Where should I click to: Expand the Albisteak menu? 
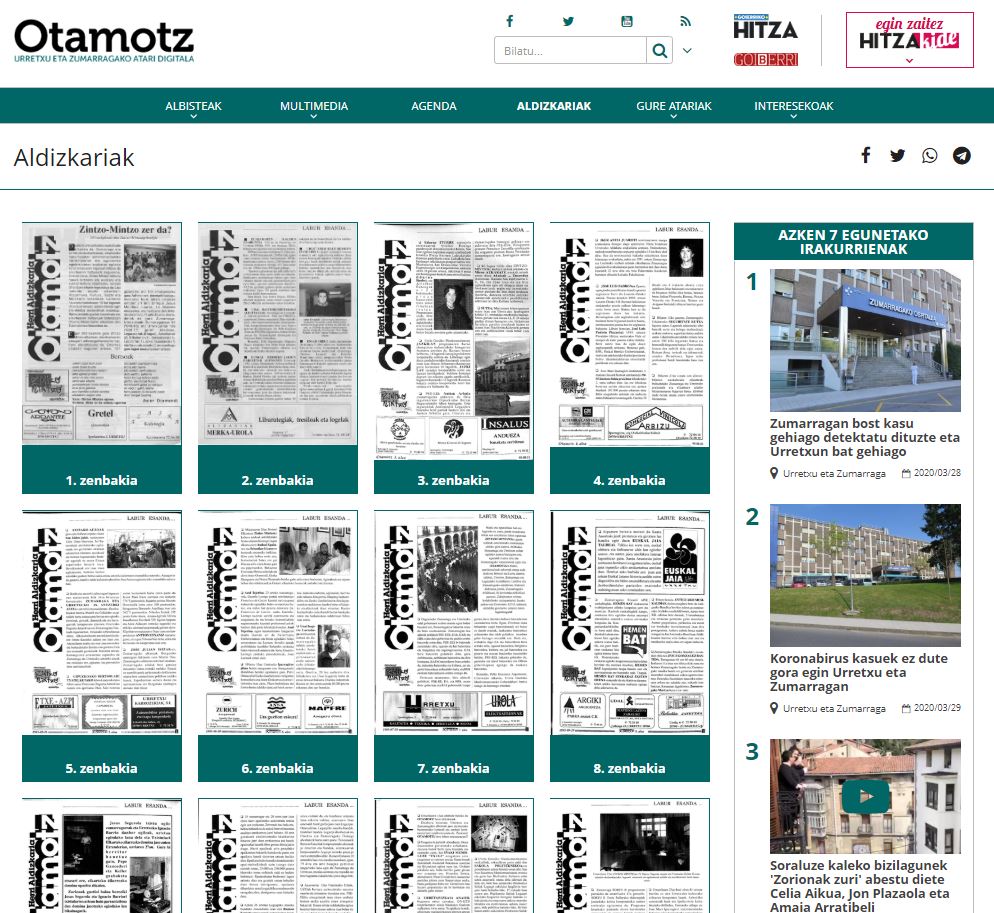[193, 106]
